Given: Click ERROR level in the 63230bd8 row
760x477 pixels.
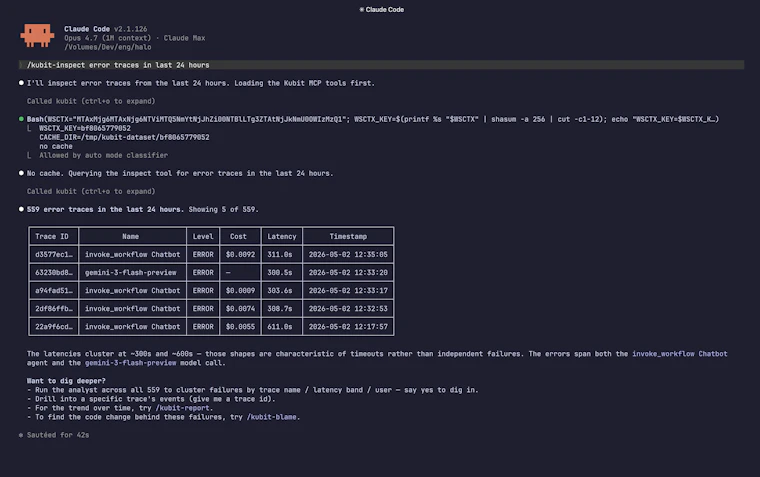Looking at the screenshot, I should coord(203,272).
